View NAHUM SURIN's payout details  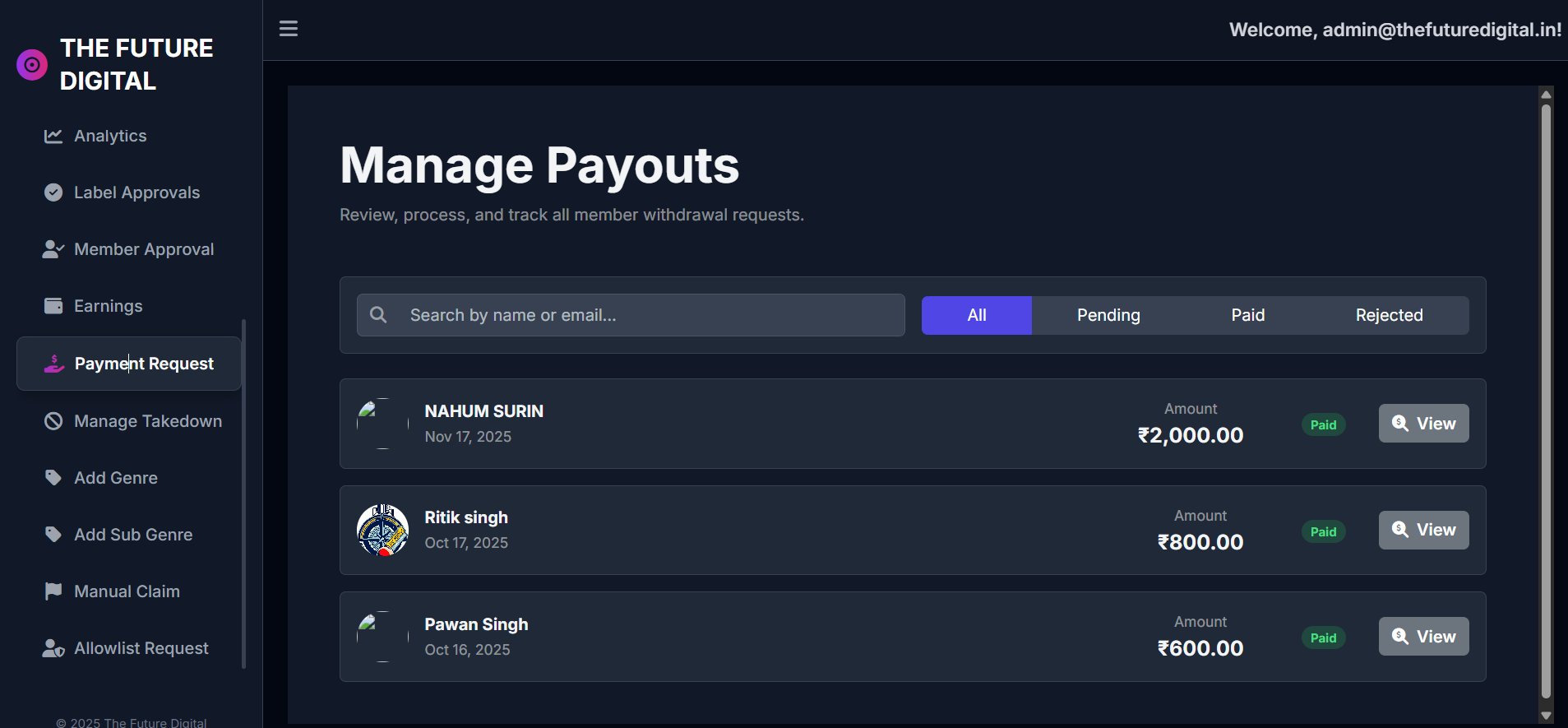tap(1423, 424)
